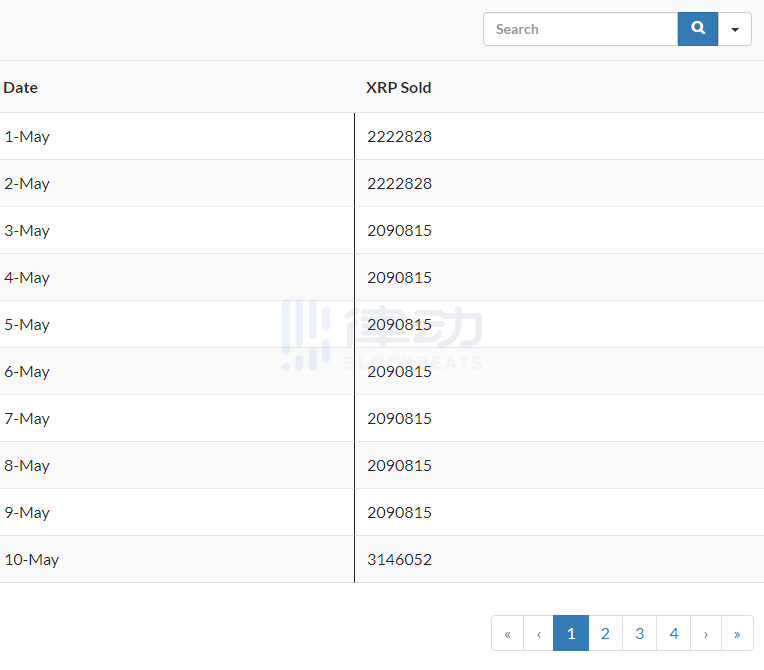This screenshot has height=670, width=764.
Task: Click XRP Sold value 2090815 for 5-May
Action: (400, 325)
